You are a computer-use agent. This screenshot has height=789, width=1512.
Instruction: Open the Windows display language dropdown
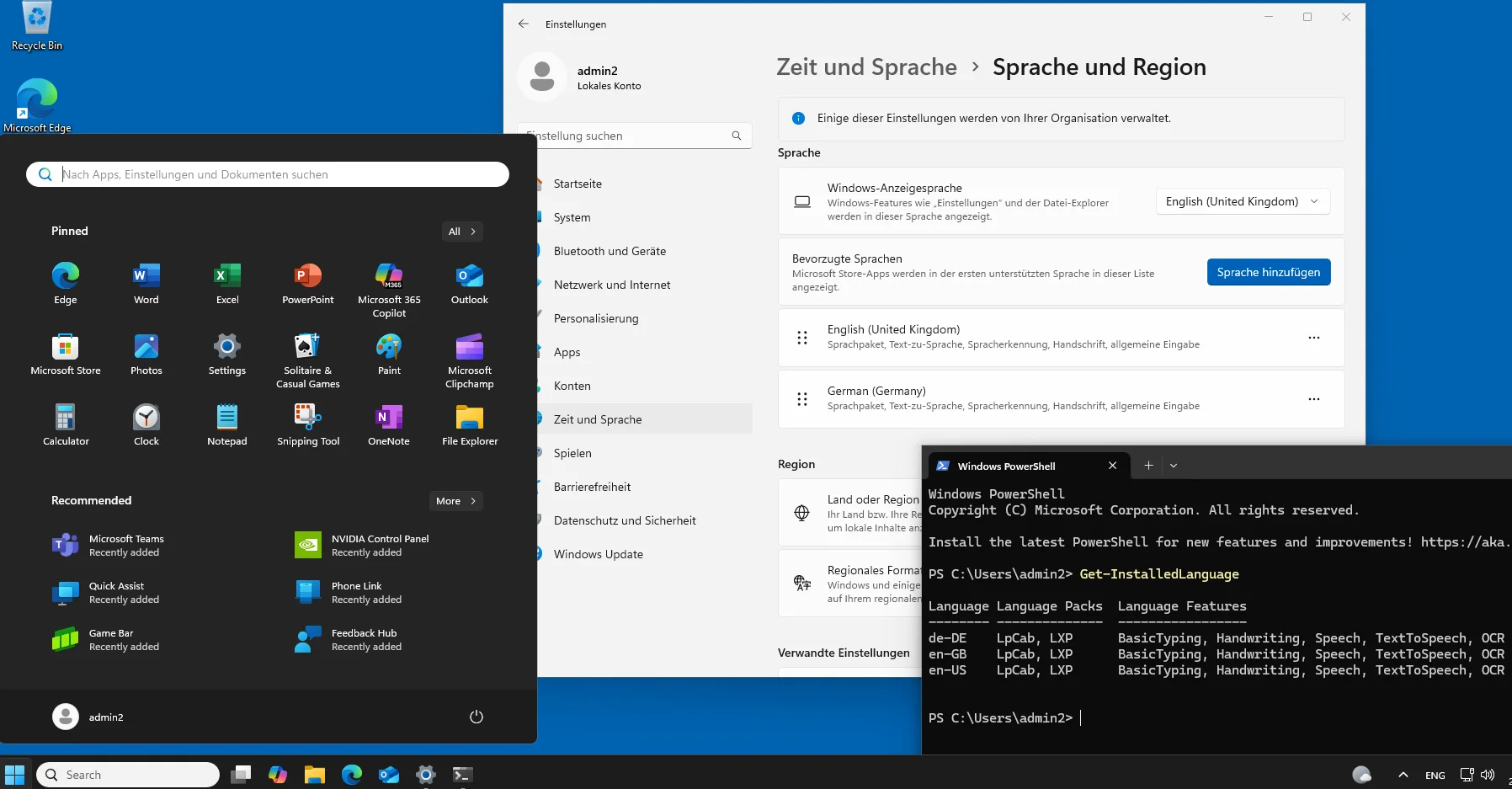pyautogui.click(x=1243, y=201)
